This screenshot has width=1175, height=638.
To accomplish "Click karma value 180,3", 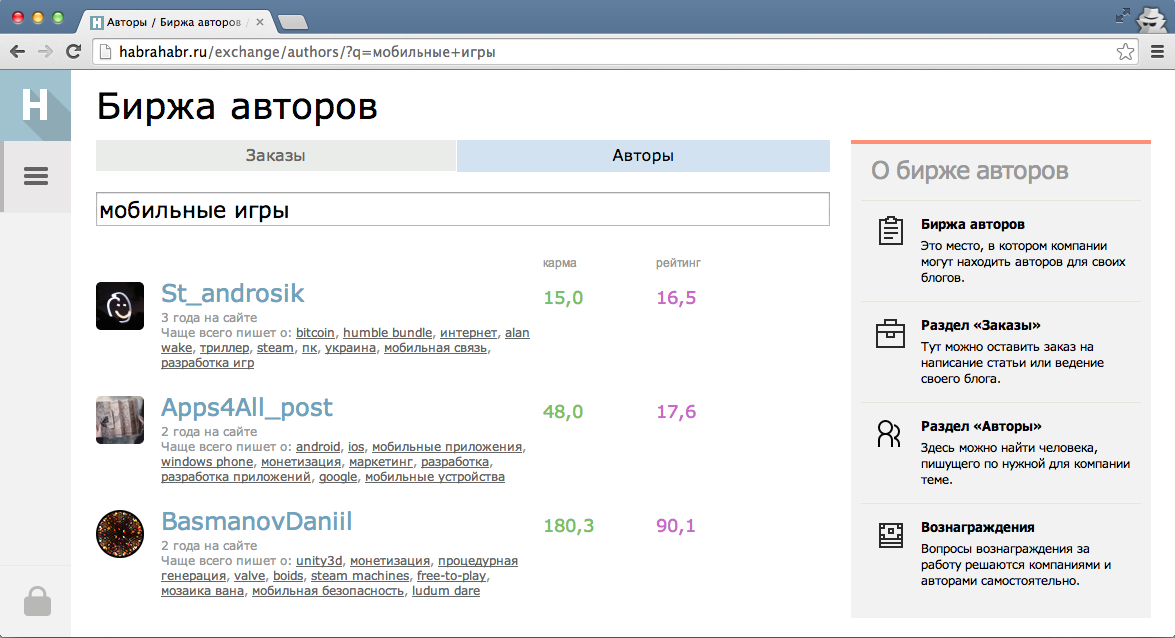I will (568, 526).
